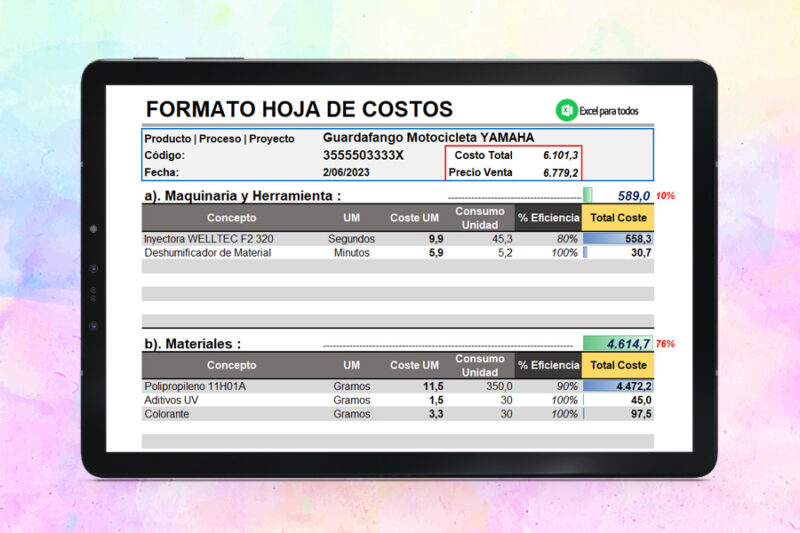
Task: Click 100% efficiency in the Colorante row
Action: click(x=564, y=414)
